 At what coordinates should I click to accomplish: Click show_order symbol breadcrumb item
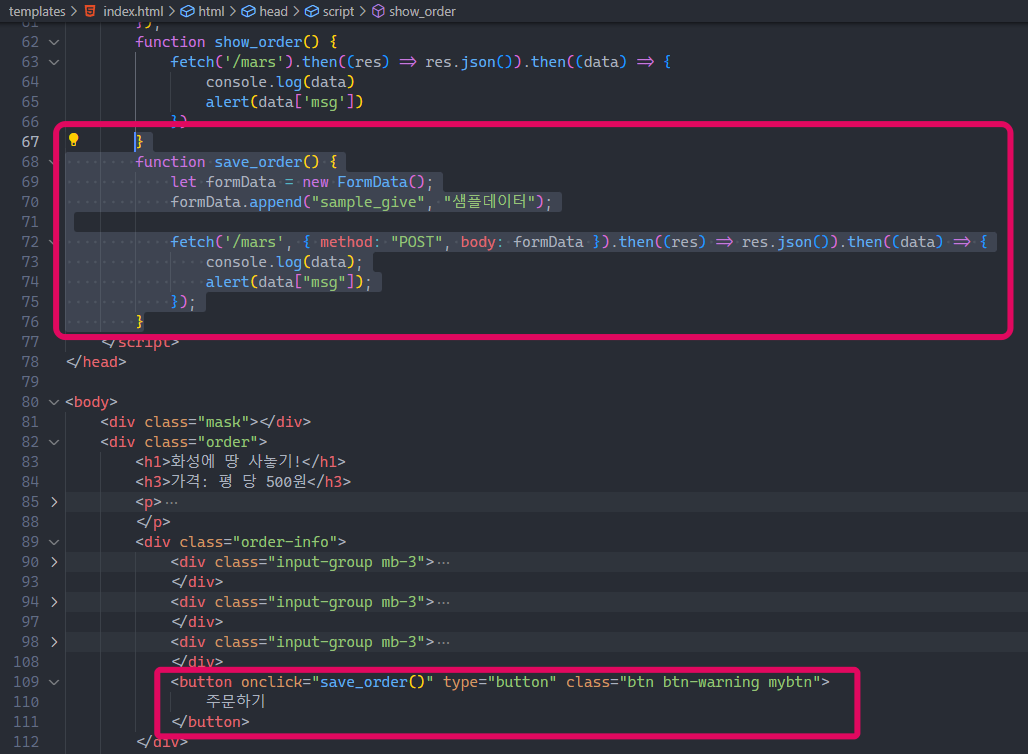coord(414,11)
